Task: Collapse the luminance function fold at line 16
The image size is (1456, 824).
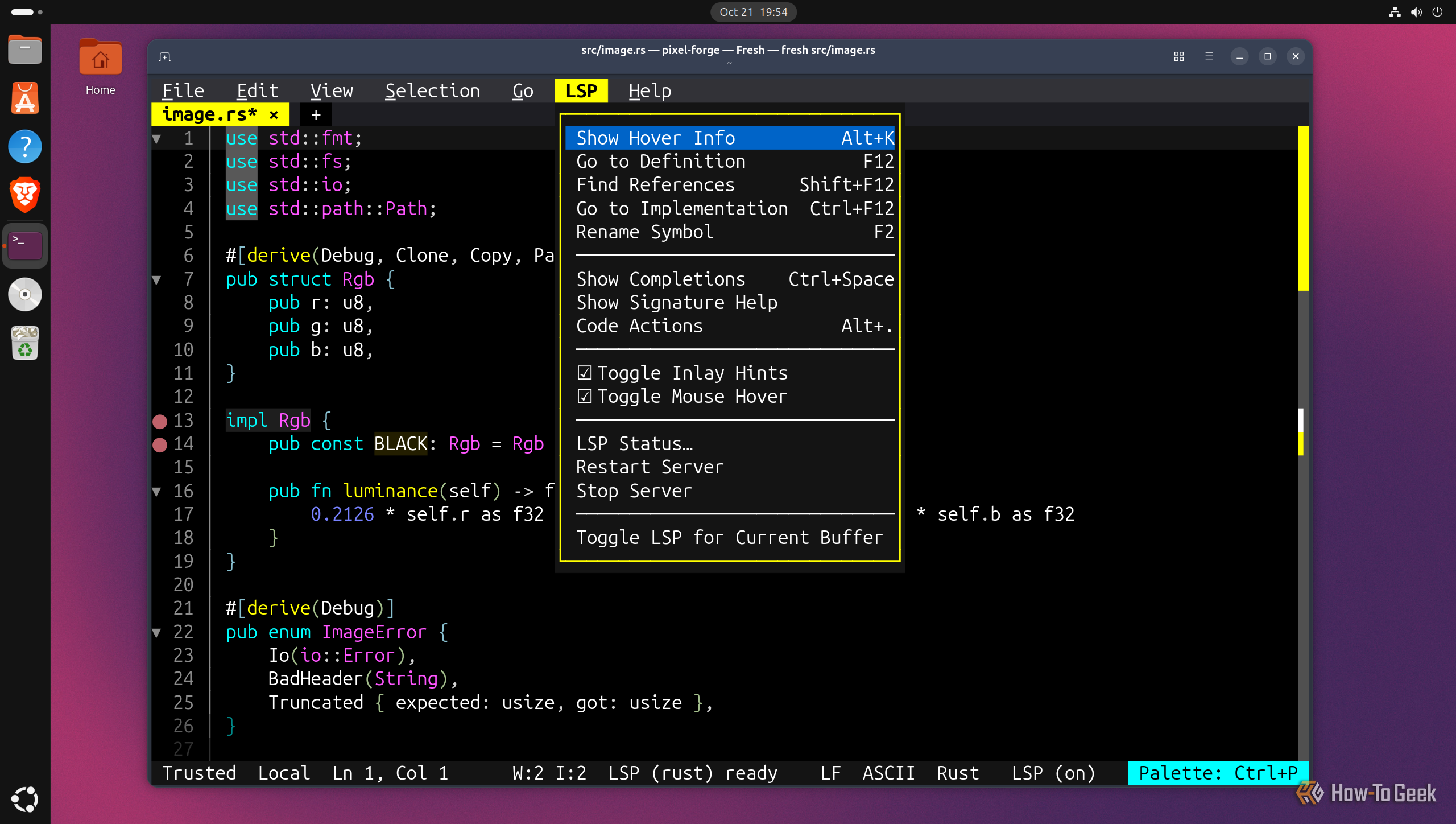Action: pyautogui.click(x=157, y=491)
